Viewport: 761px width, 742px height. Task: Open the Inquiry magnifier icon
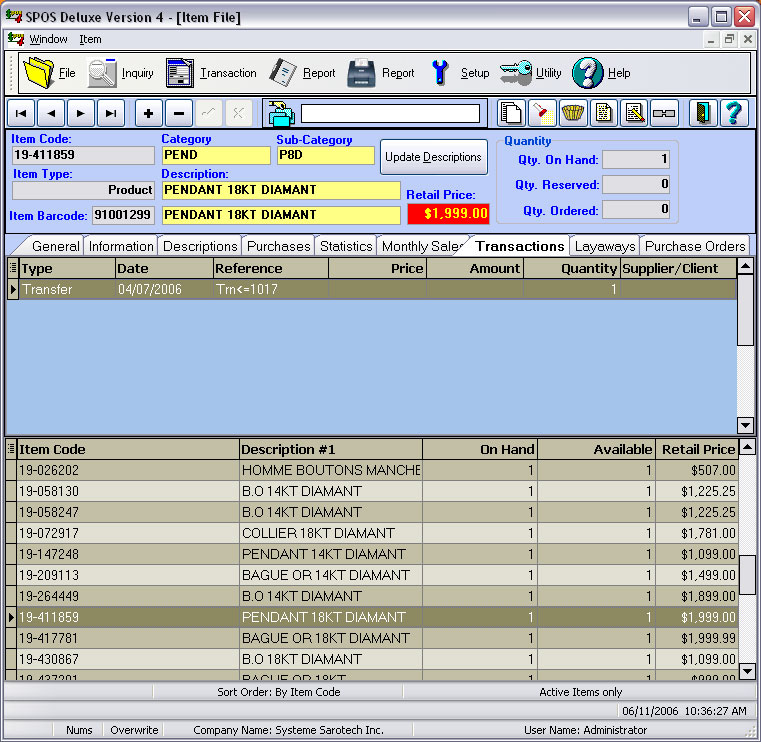[101, 73]
